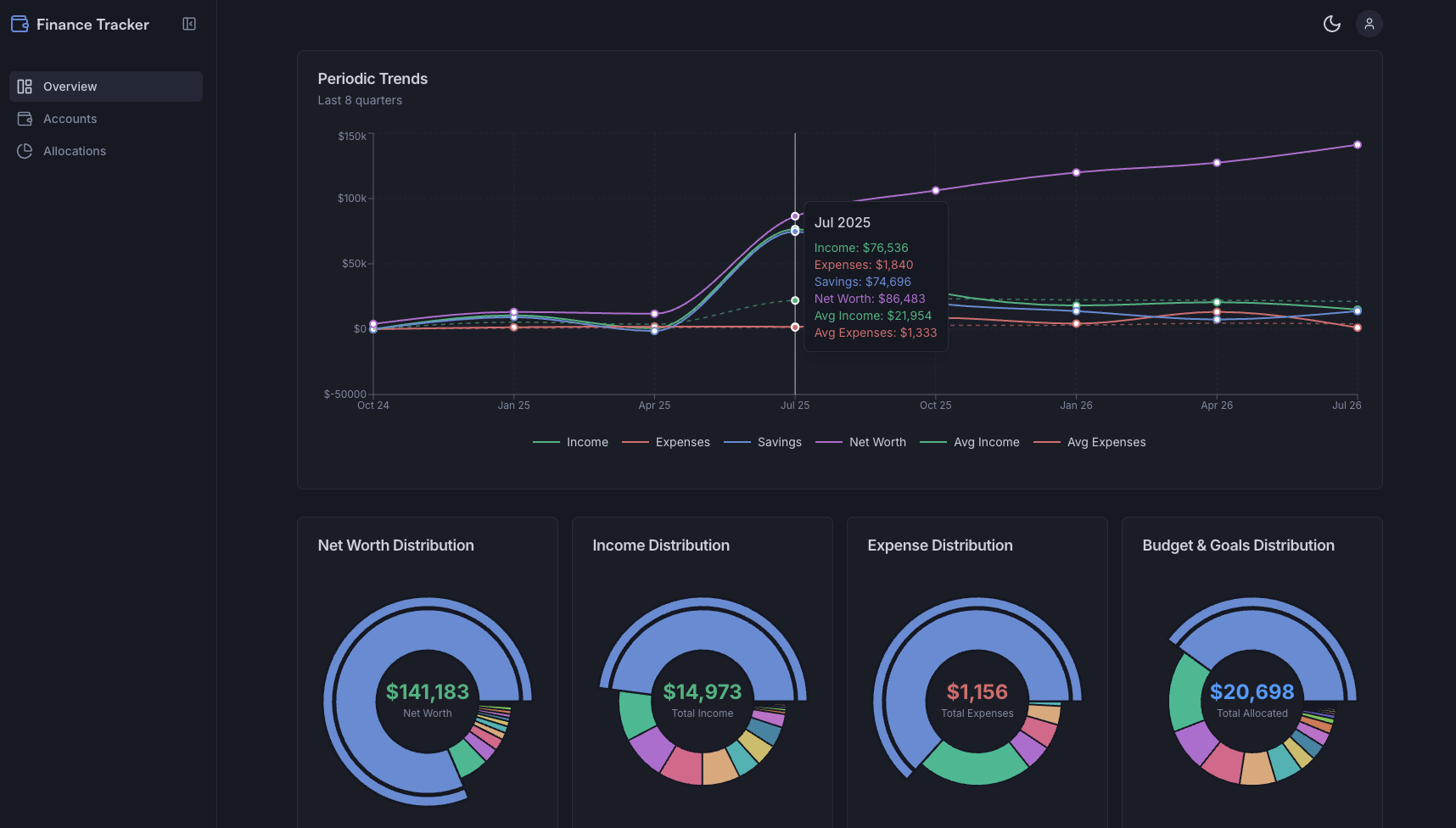Click the Net Worth data point at Jan 26

coord(1077,172)
